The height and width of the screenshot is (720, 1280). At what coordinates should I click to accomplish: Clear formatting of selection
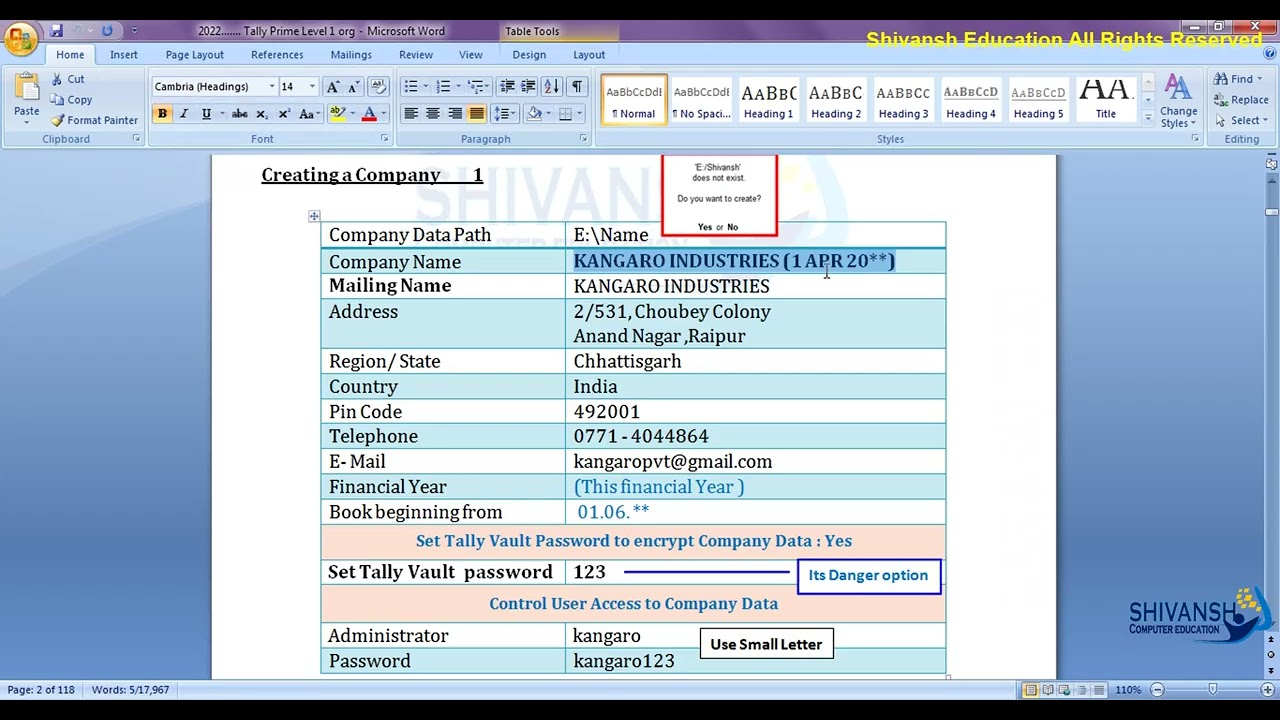pyautogui.click(x=378, y=87)
